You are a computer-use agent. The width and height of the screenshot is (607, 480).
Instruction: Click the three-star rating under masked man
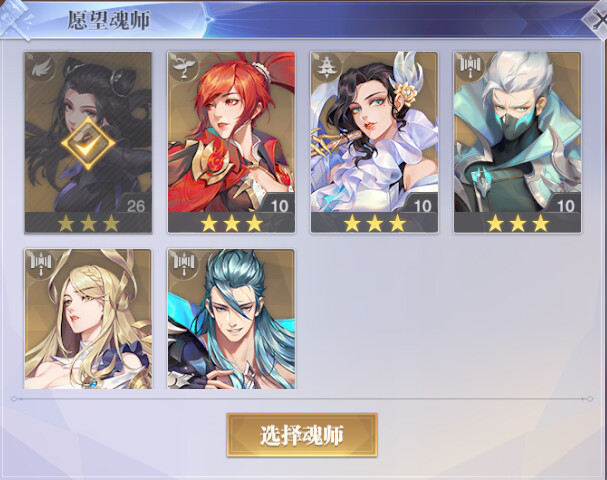click(x=518, y=223)
